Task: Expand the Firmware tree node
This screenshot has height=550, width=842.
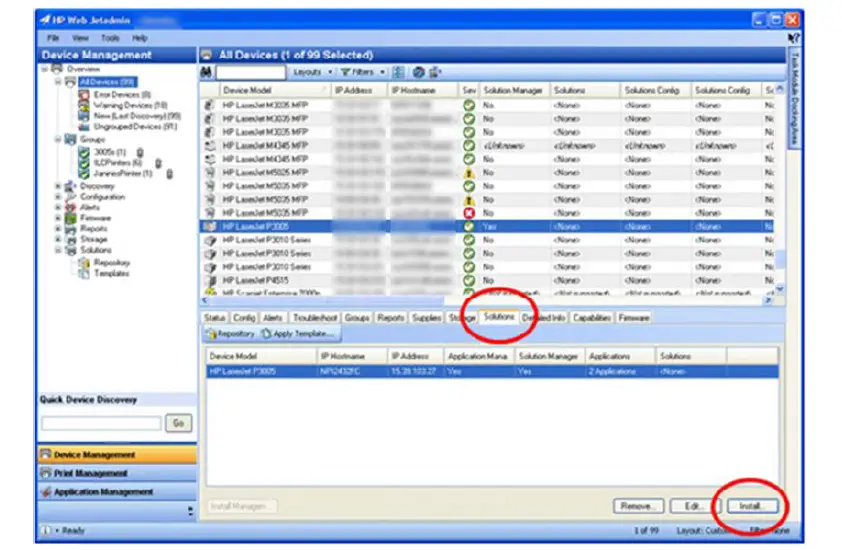Action: click(x=58, y=218)
